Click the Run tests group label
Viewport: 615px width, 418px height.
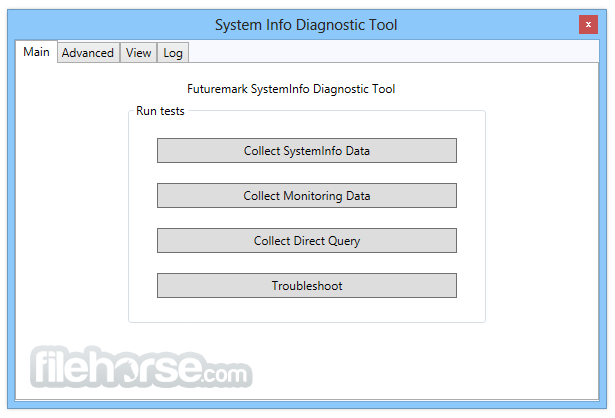[x=160, y=111]
